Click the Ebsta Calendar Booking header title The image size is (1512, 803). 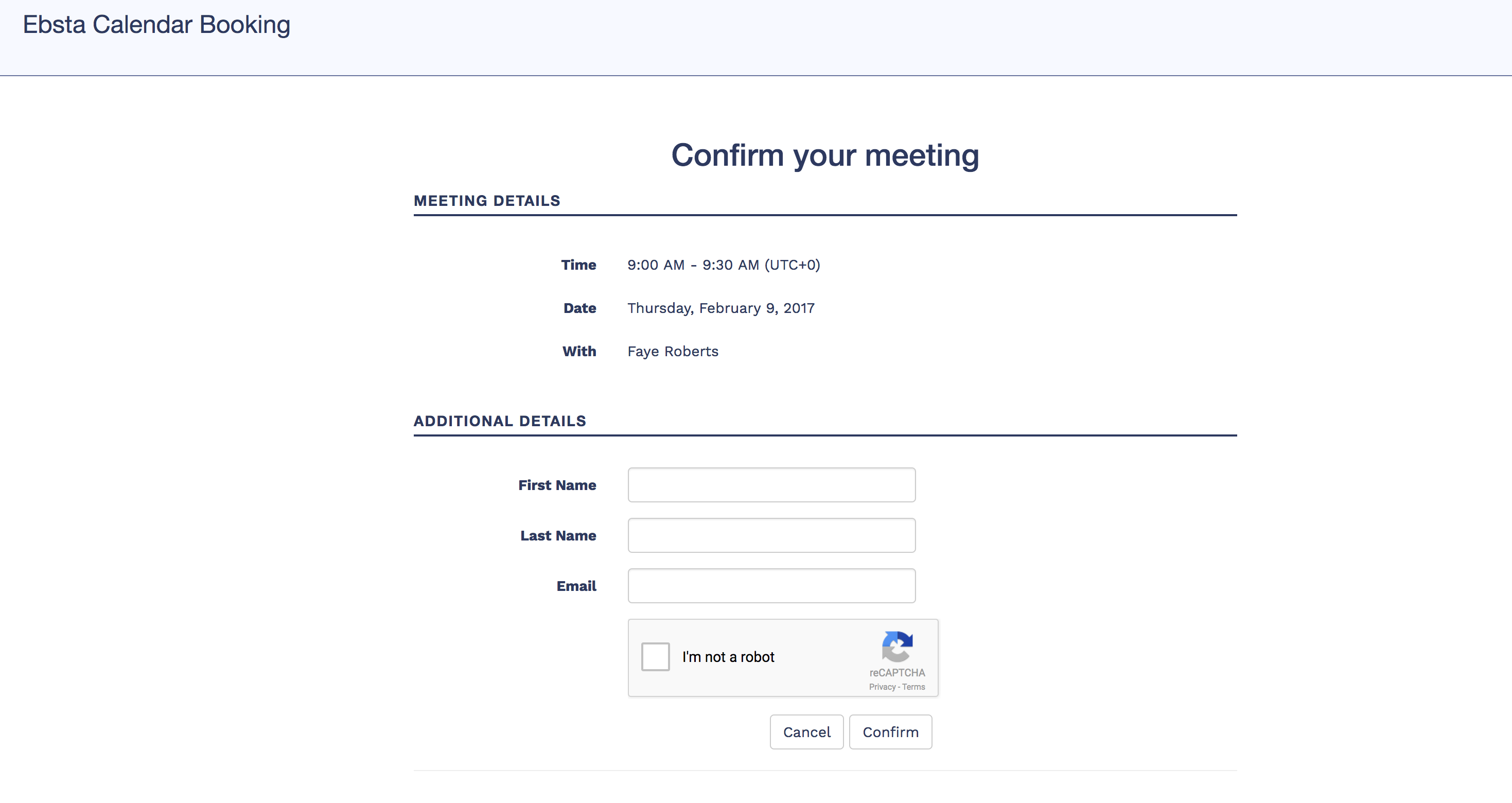[157, 25]
